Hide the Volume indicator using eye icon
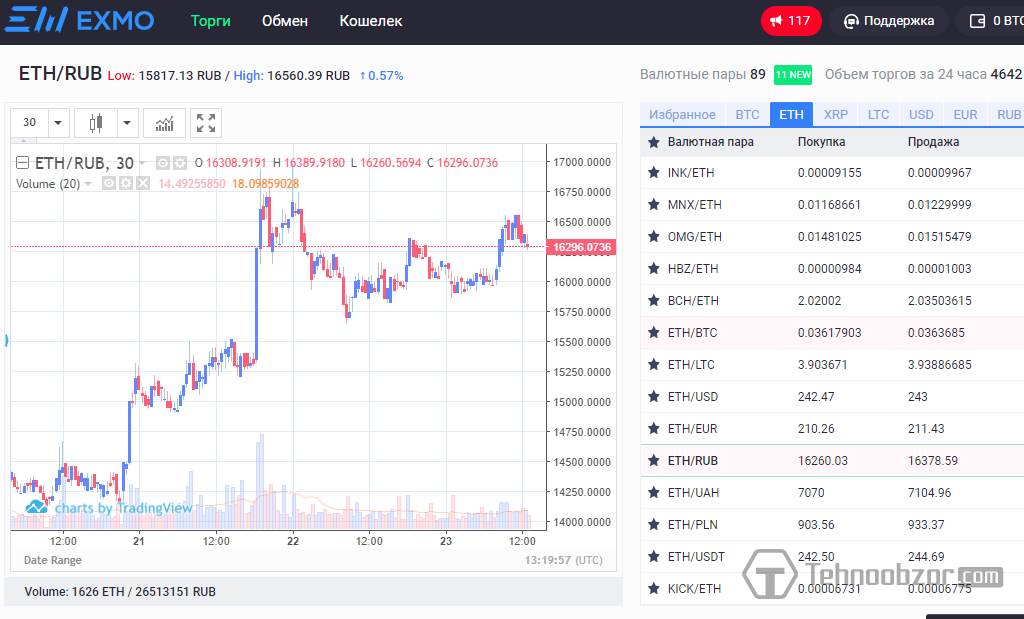1024x619 pixels. pyautogui.click(x=110, y=183)
